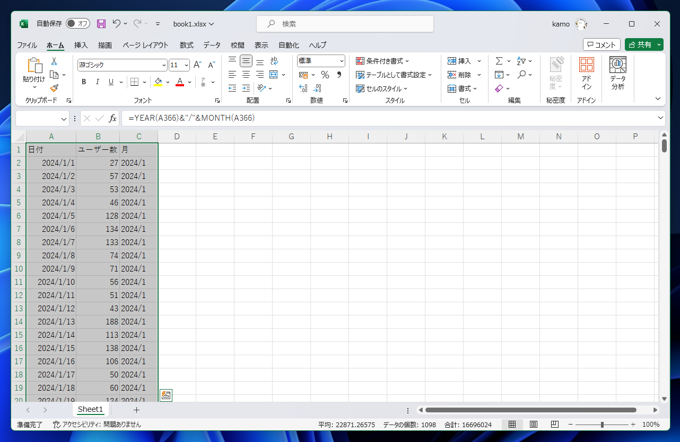
Task: Open the ファイル tab
Action: pos(27,45)
